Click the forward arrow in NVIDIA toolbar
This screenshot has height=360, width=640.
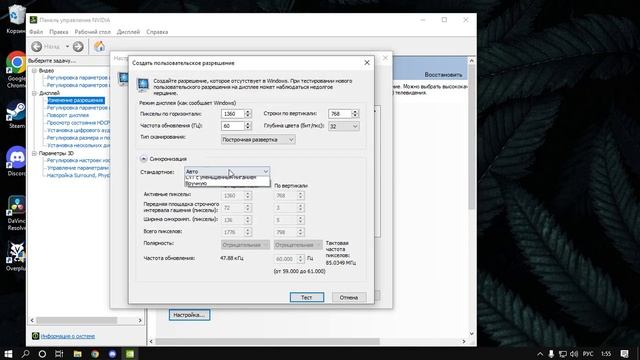(78, 47)
